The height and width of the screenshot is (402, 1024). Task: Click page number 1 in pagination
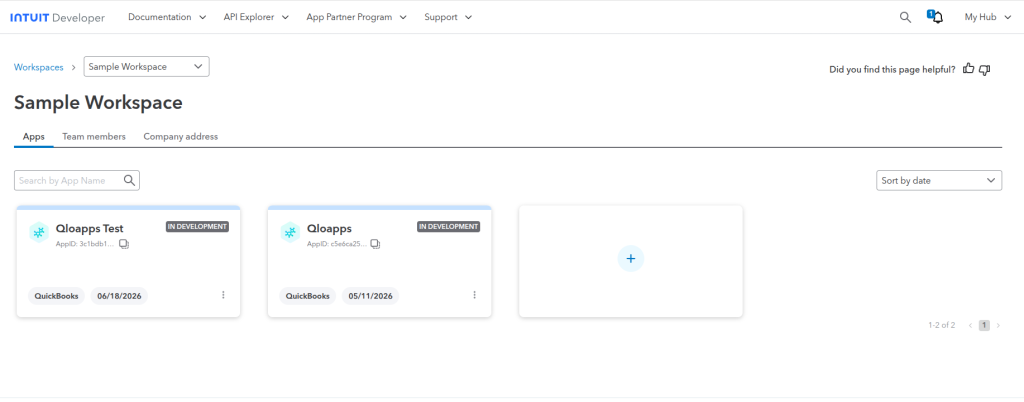pyautogui.click(x=984, y=325)
